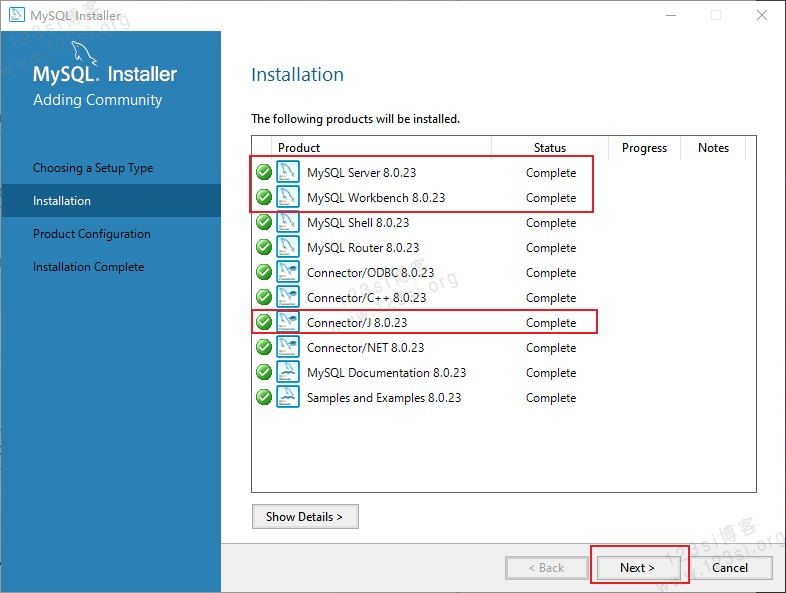Click the Status column header
This screenshot has width=786, height=593.
(x=549, y=147)
